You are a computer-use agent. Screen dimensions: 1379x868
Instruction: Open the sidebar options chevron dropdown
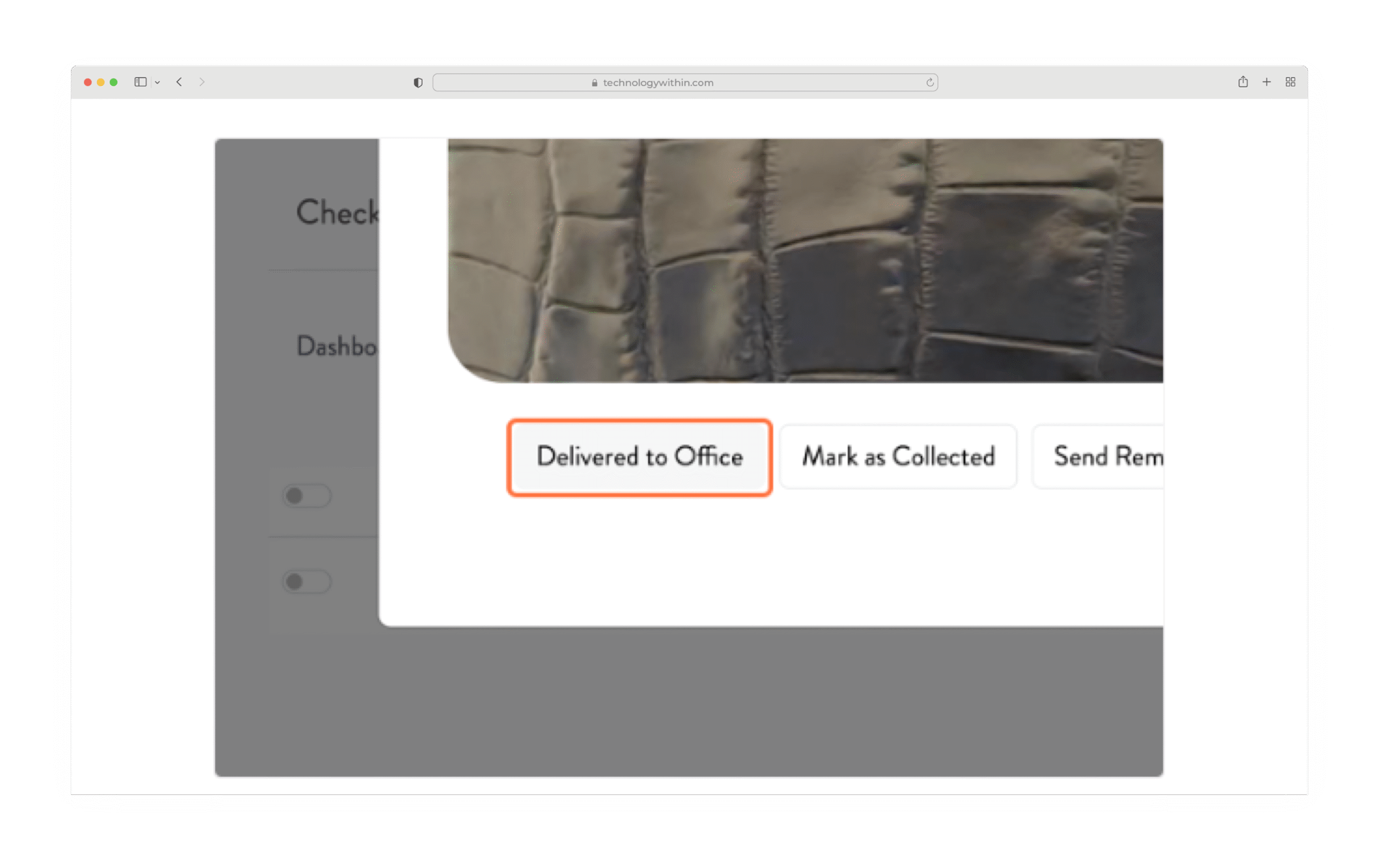(x=157, y=82)
